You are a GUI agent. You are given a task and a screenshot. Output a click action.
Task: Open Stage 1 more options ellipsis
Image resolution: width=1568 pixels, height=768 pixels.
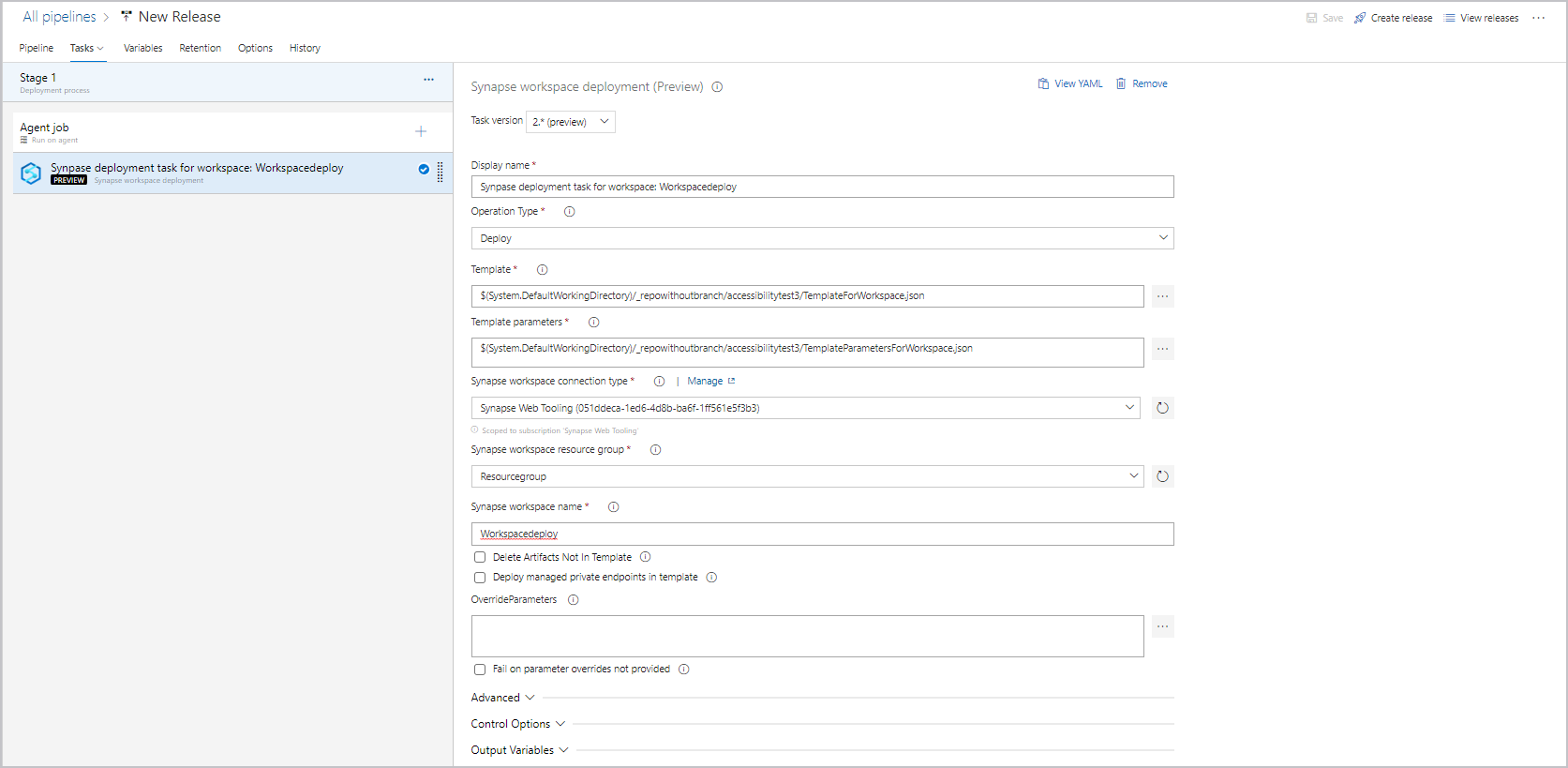point(428,80)
